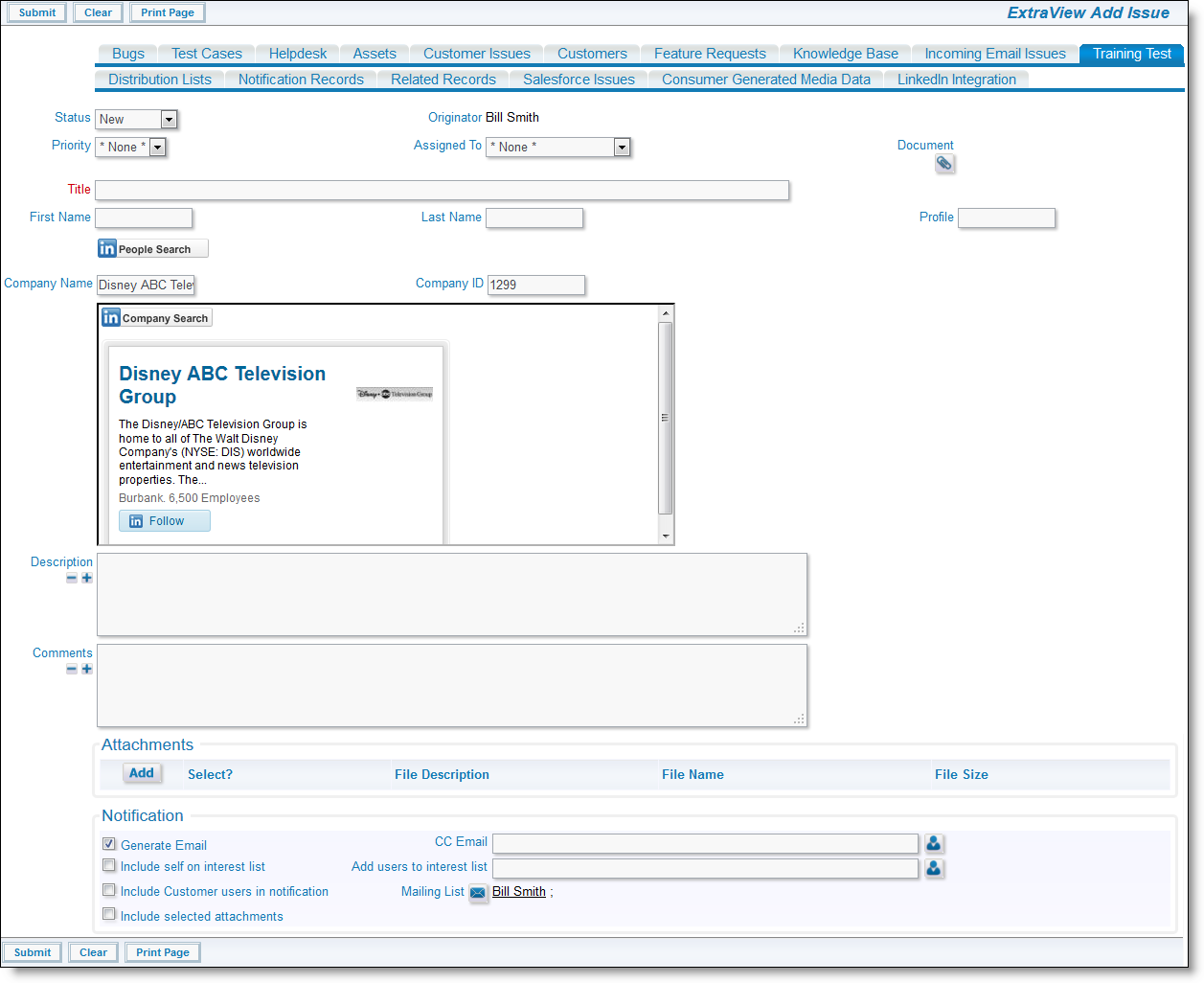Click the top Print Page button

pyautogui.click(x=168, y=12)
